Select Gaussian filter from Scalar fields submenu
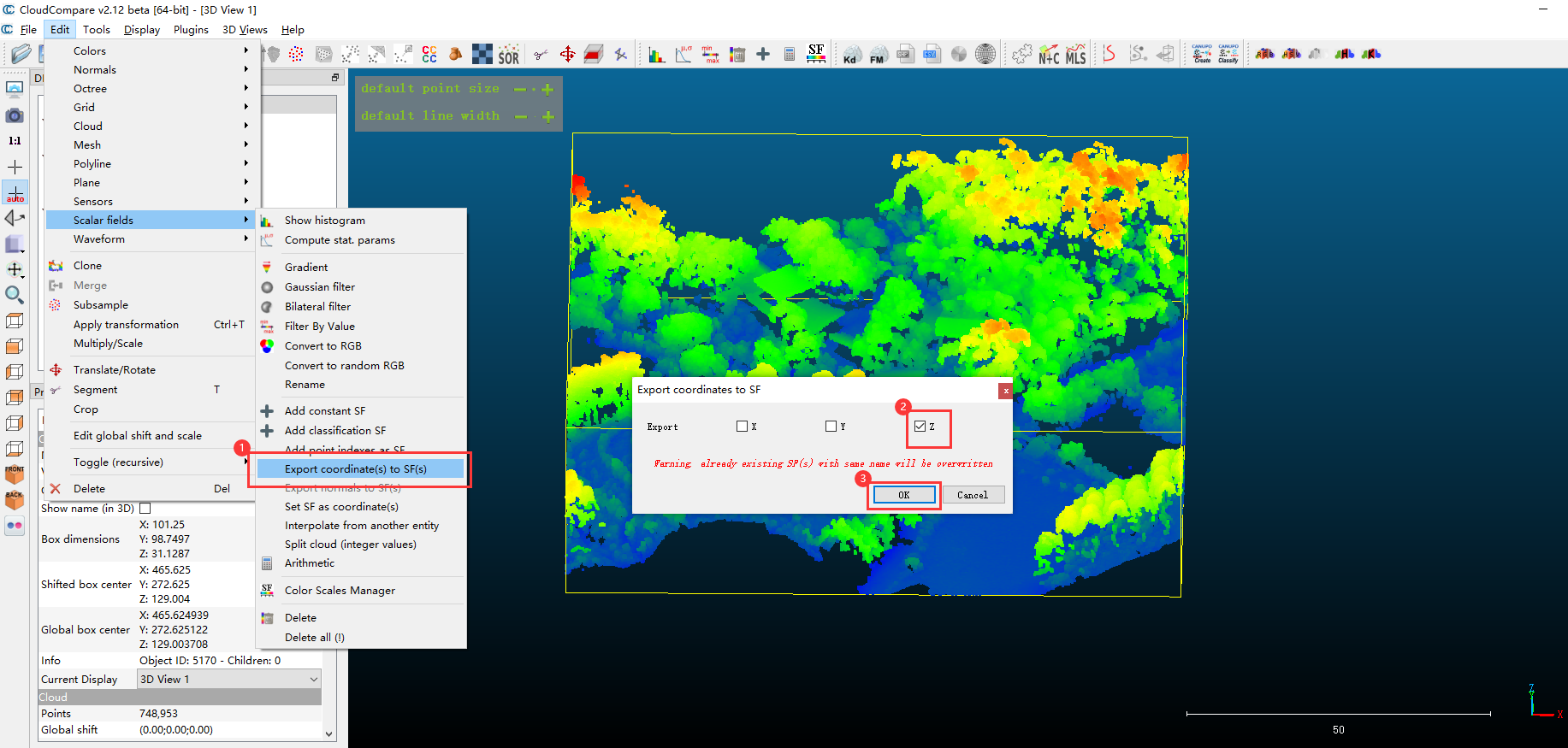Screen dimensions: 1568x748 (361, 286)
